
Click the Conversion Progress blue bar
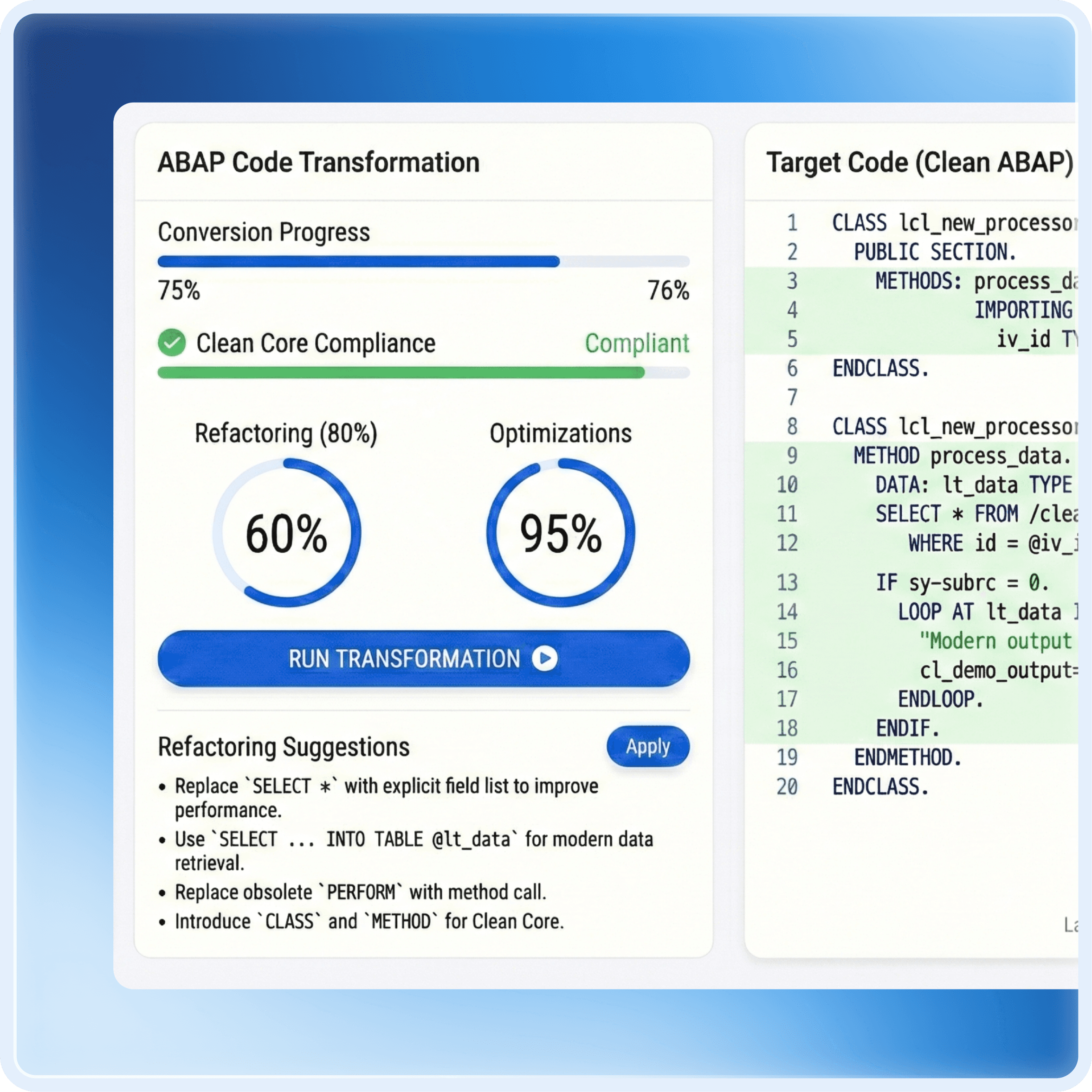pyautogui.click(x=358, y=262)
